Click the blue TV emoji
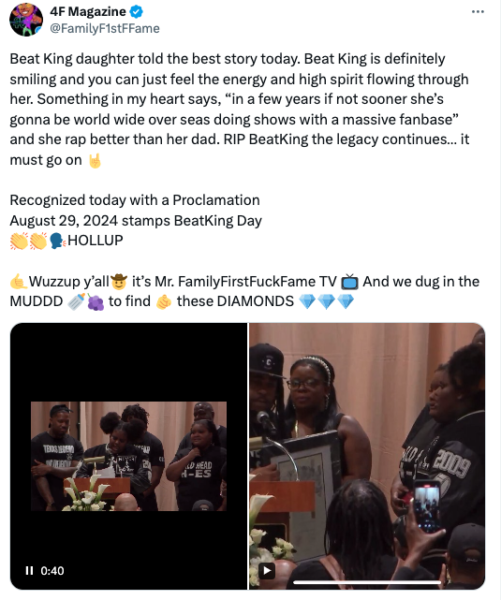 (349, 282)
